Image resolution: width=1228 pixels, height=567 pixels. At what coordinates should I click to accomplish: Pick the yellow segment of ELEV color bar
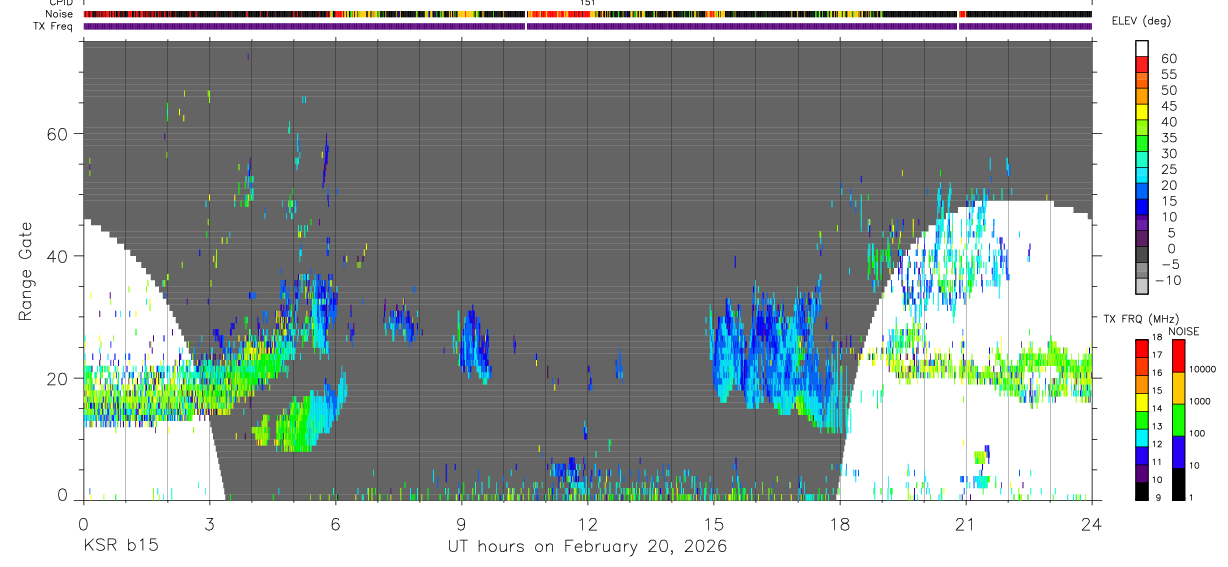point(1142,112)
